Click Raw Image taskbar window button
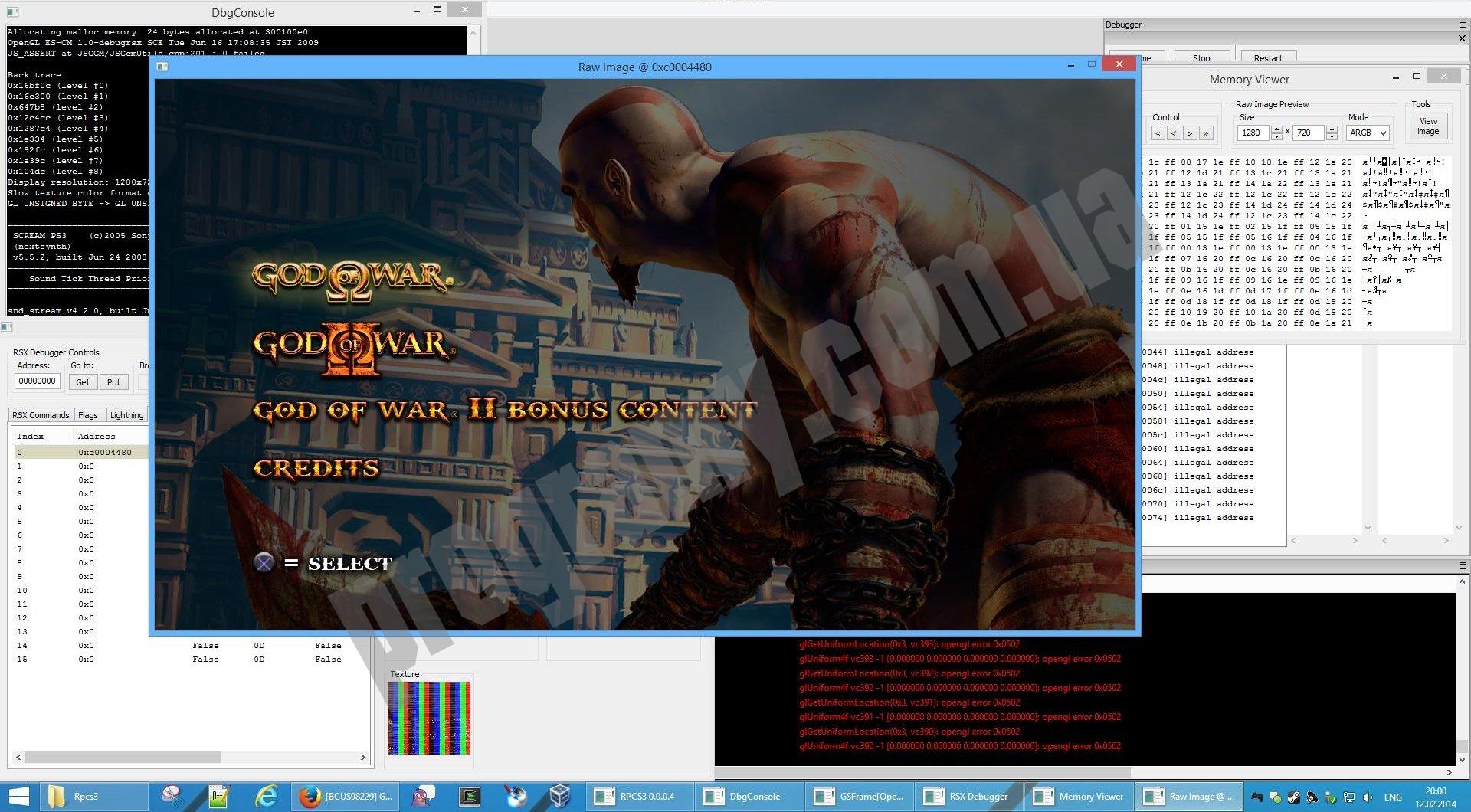The width and height of the screenshot is (1471, 812). coord(1188,797)
